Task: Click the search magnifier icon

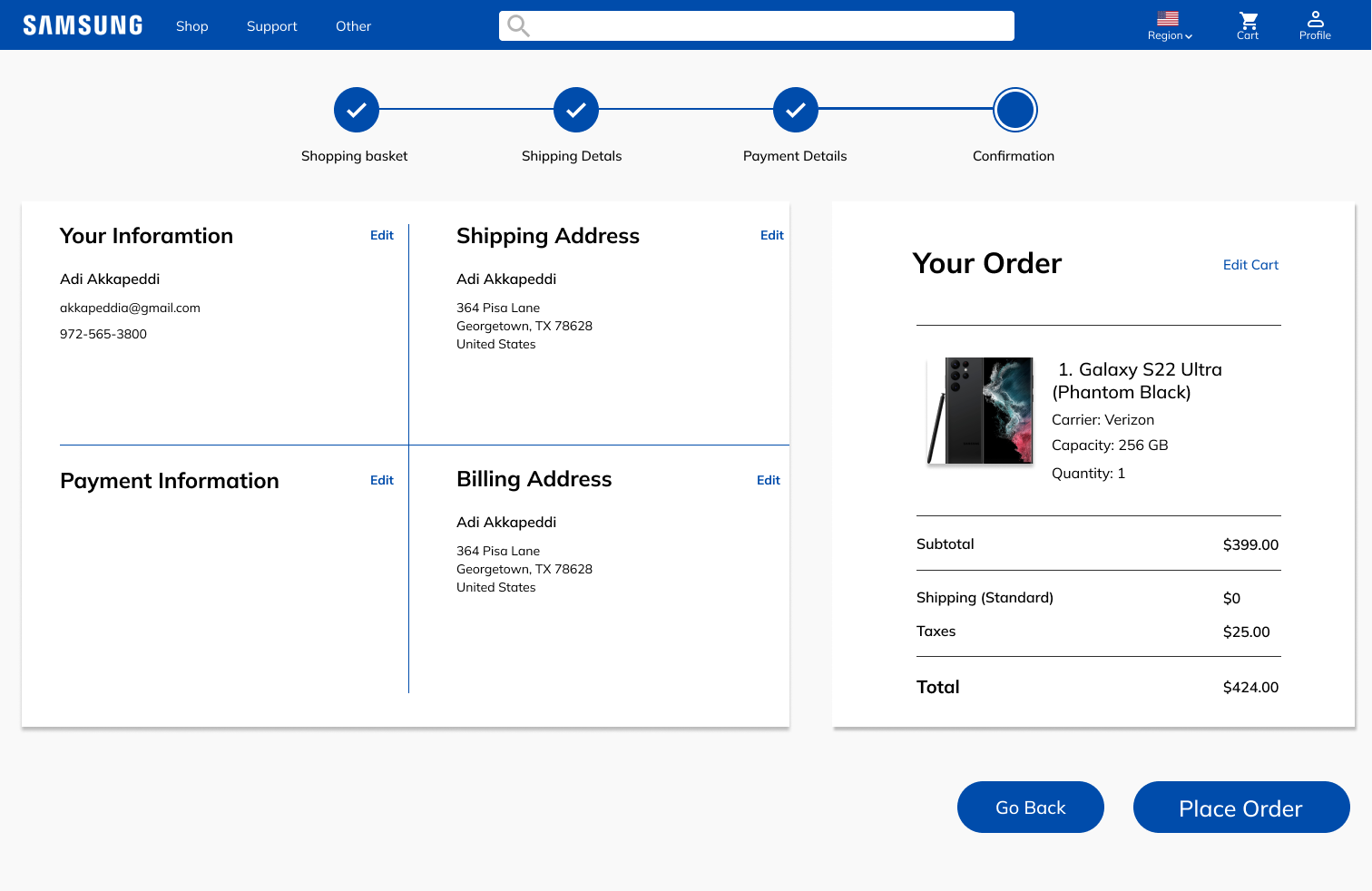Action: 518,25
